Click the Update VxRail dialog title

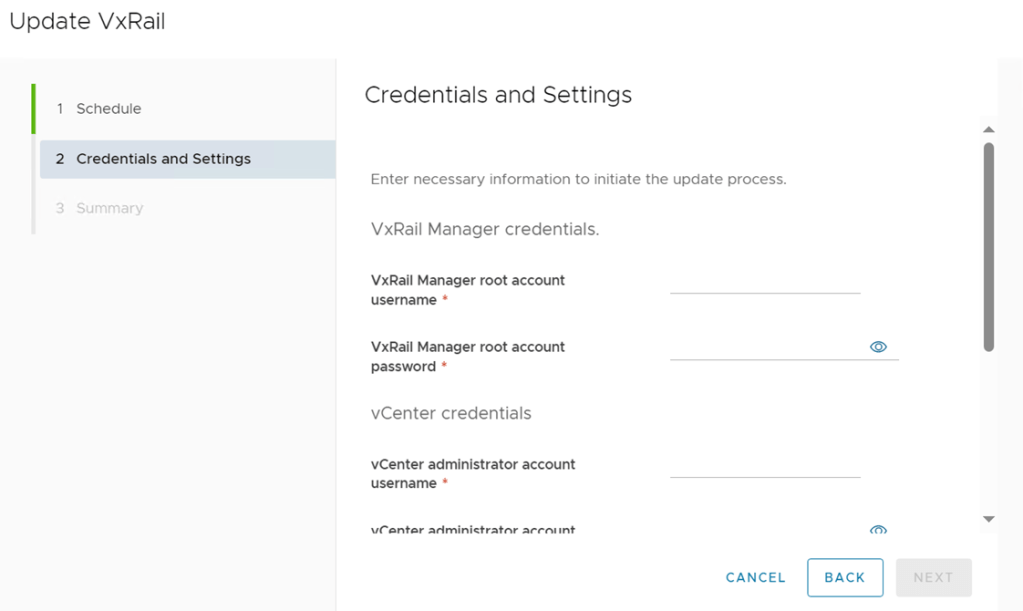[x=87, y=22]
